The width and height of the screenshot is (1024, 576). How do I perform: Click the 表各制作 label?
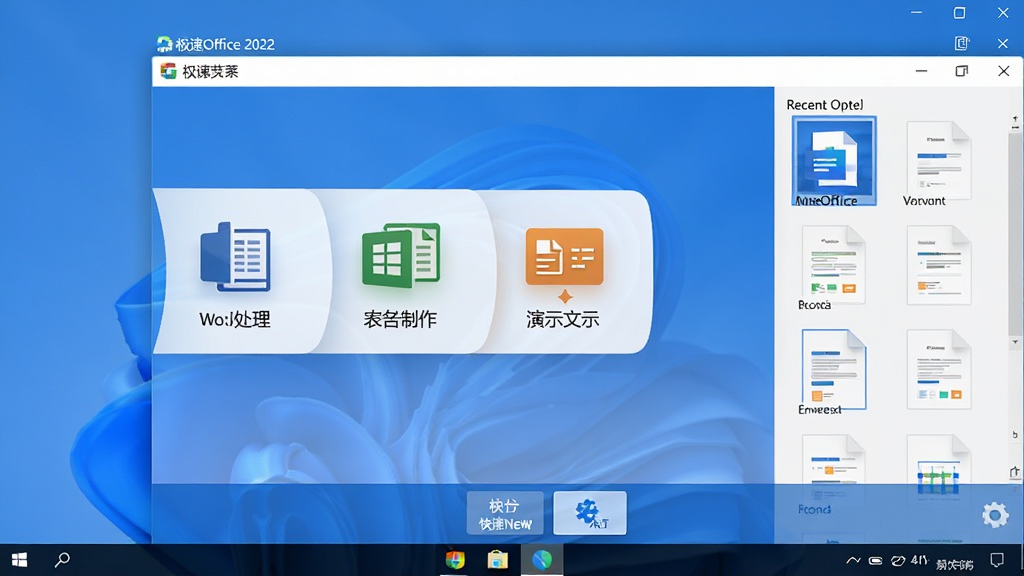(x=400, y=319)
